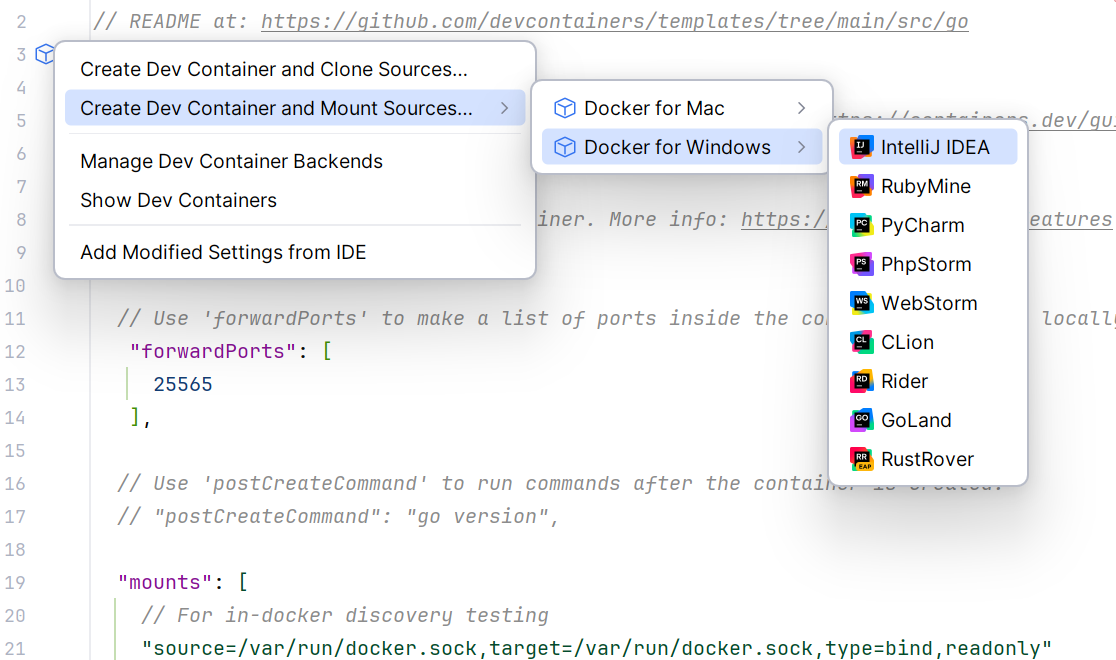Click the "mounts" key in code
The width and height of the screenshot is (1116, 660).
pyautogui.click(x=165, y=582)
